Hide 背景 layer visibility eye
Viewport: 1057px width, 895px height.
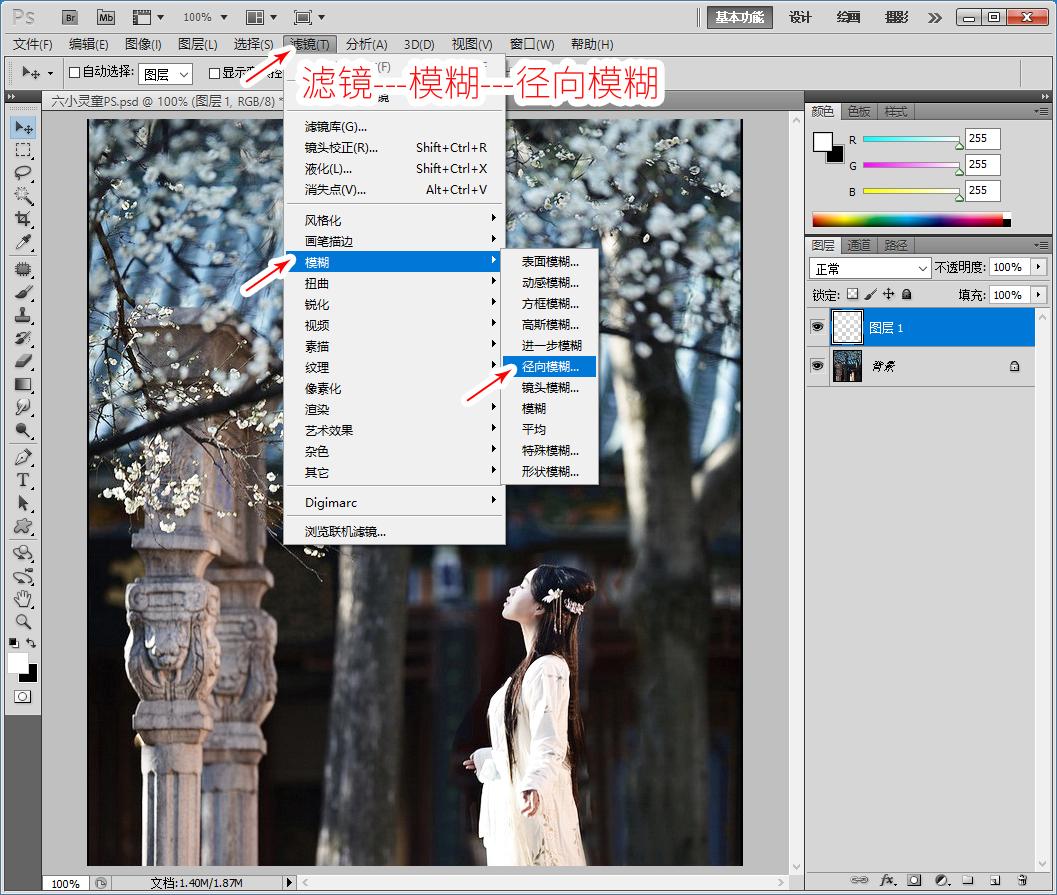click(x=818, y=365)
